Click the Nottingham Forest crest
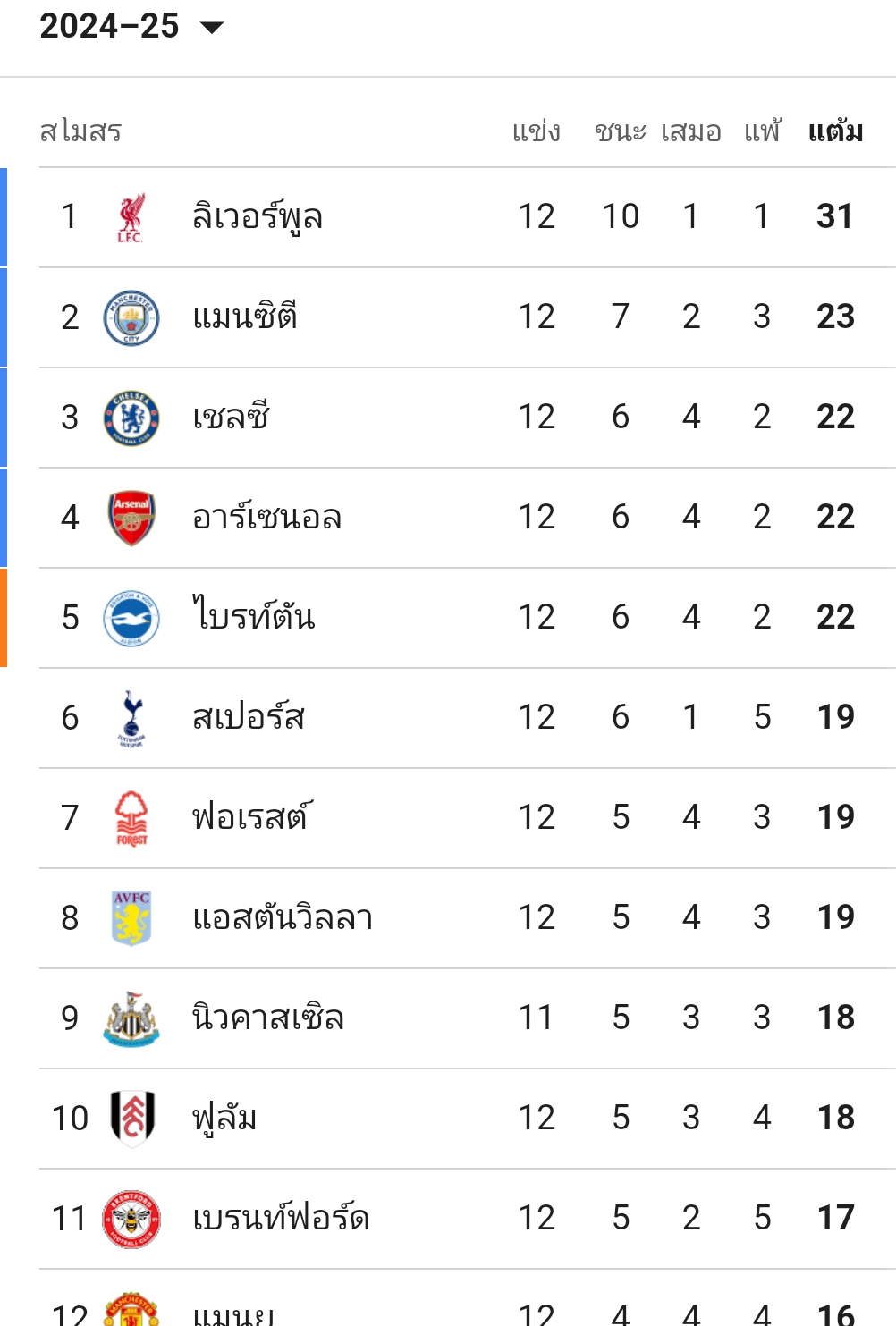Screen dimensions: 896x1326 coord(131,818)
